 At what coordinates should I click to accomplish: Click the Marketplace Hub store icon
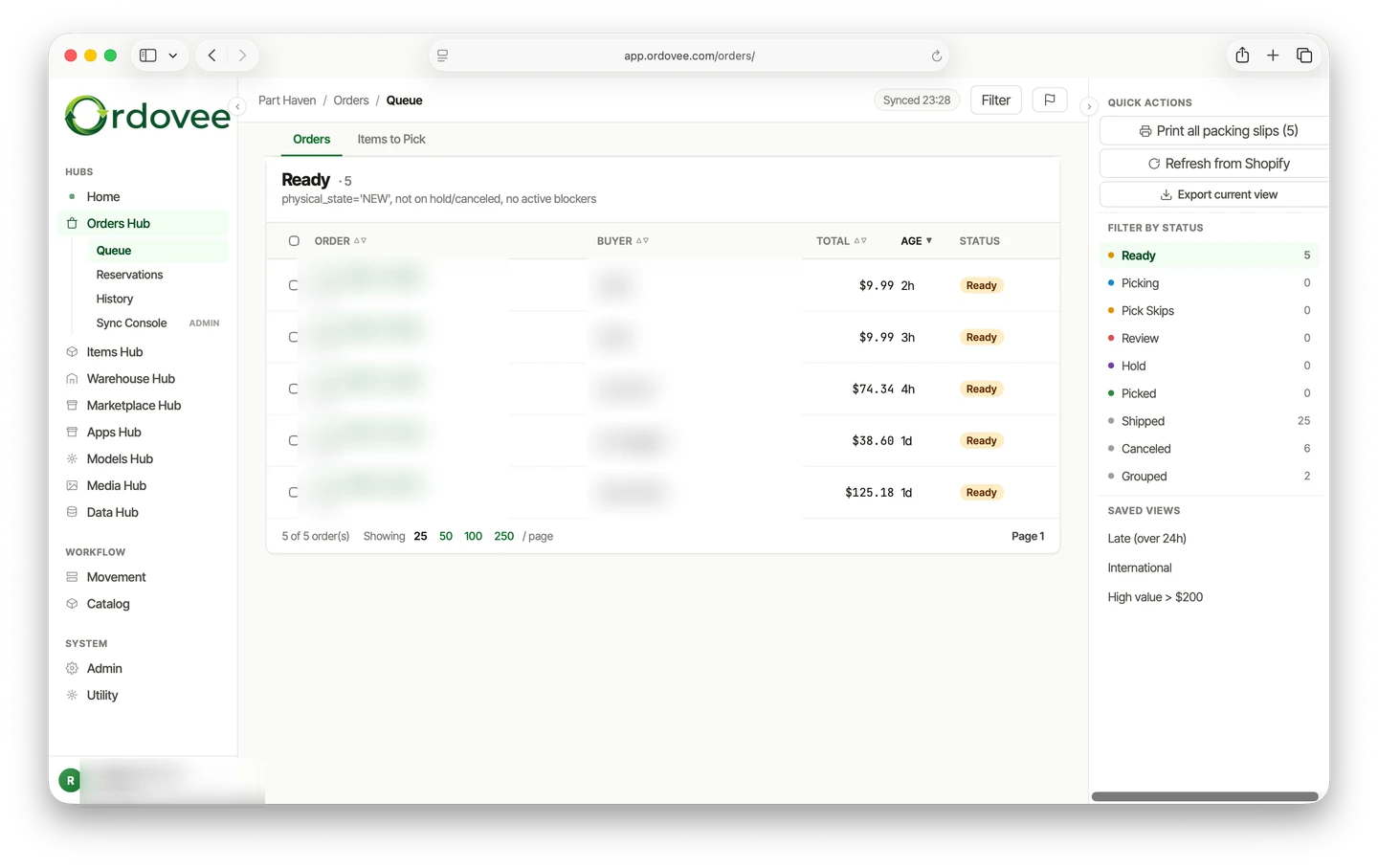click(72, 406)
